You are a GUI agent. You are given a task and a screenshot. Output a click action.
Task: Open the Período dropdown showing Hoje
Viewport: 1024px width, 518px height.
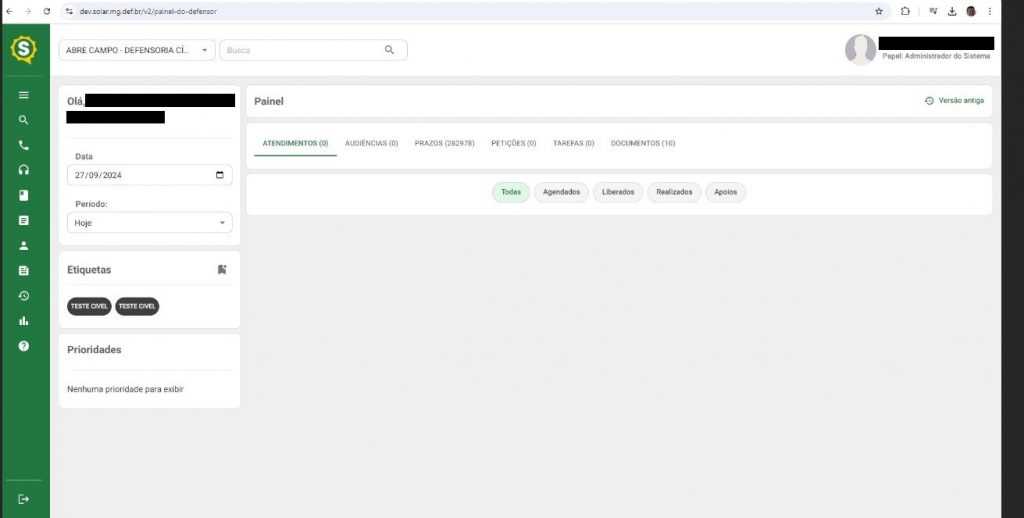(149, 223)
